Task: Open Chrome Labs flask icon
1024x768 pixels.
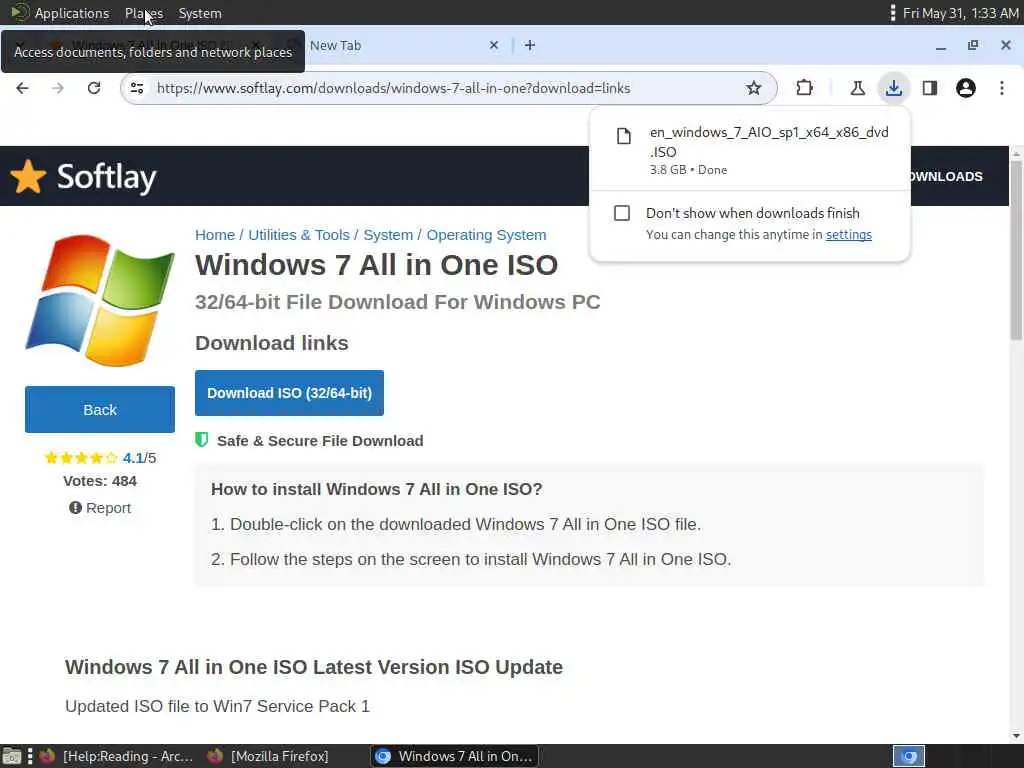Action: 857,88
